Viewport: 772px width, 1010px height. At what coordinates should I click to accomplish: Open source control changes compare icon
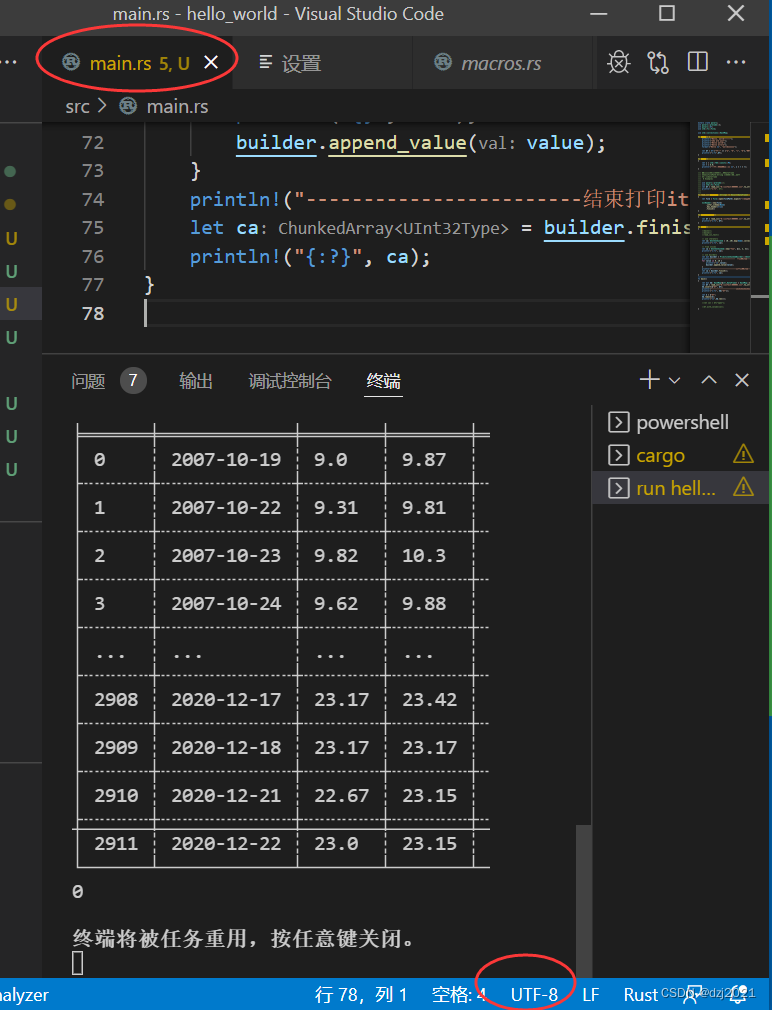click(x=658, y=62)
